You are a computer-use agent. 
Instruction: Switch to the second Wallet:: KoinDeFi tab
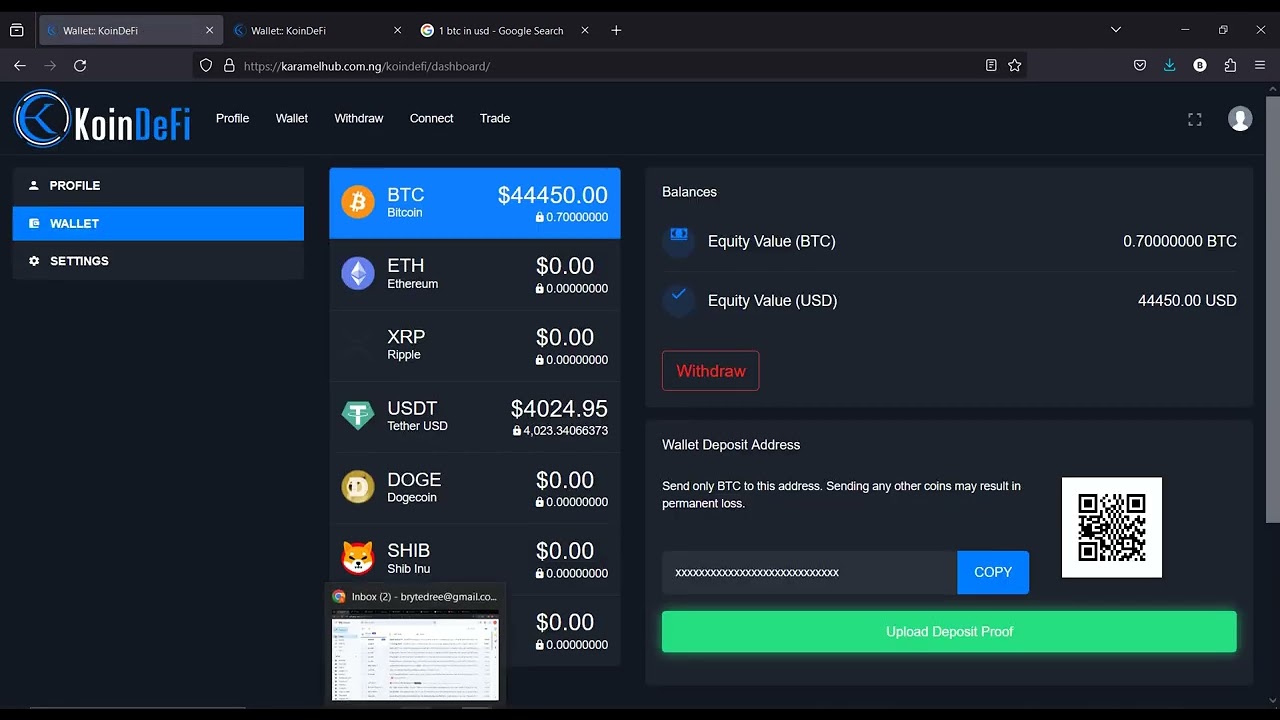coord(319,30)
